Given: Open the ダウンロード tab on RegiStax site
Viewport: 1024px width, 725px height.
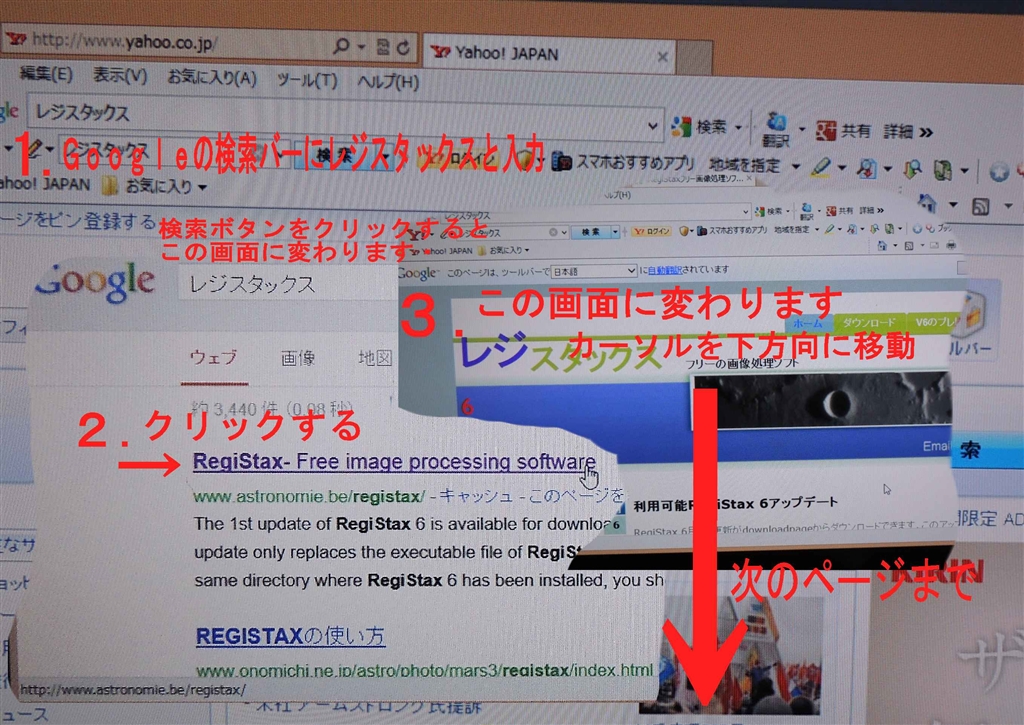Looking at the screenshot, I should [869, 323].
